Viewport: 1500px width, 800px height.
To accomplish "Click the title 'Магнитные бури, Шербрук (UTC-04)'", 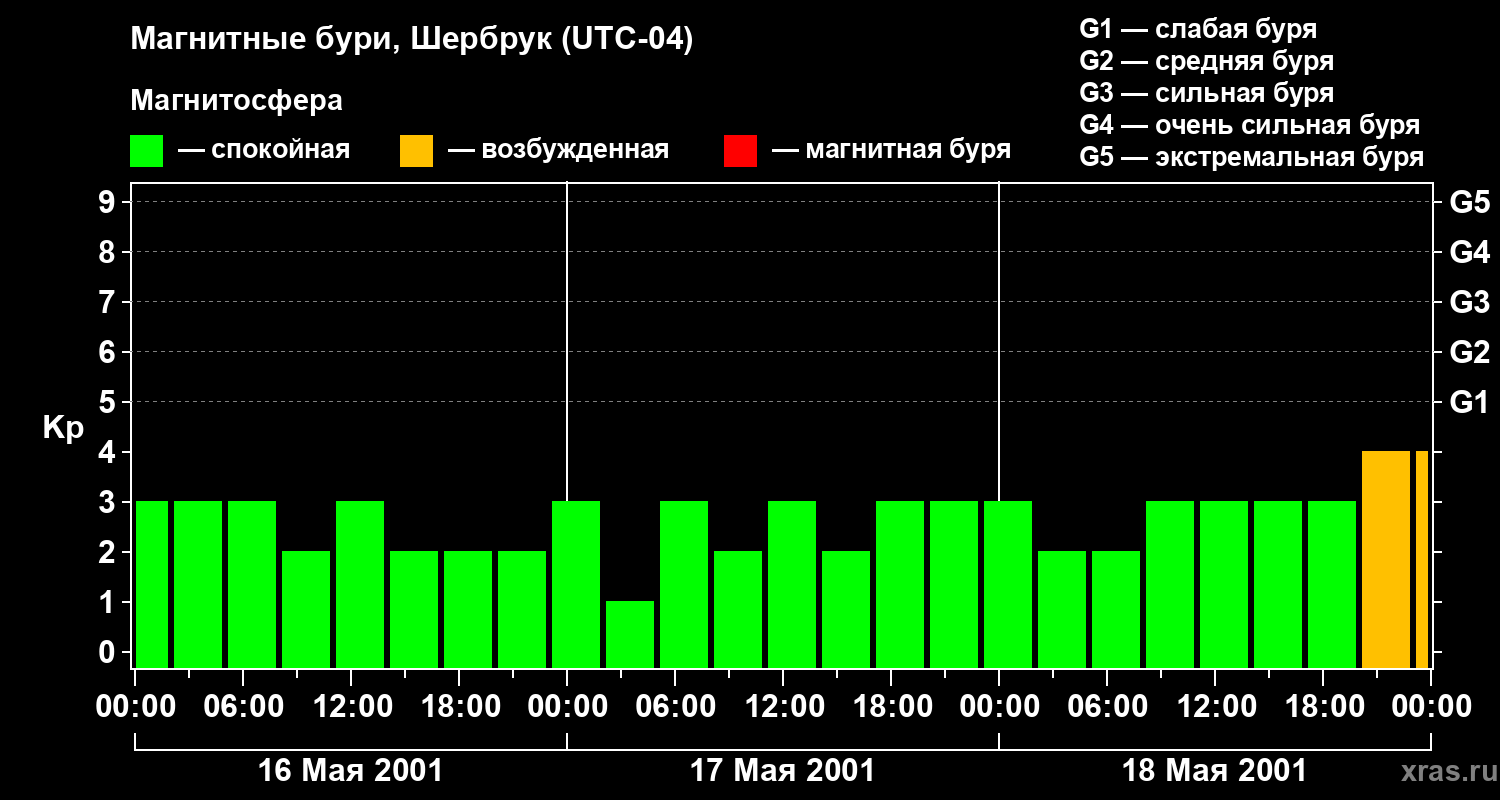I will [412, 41].
